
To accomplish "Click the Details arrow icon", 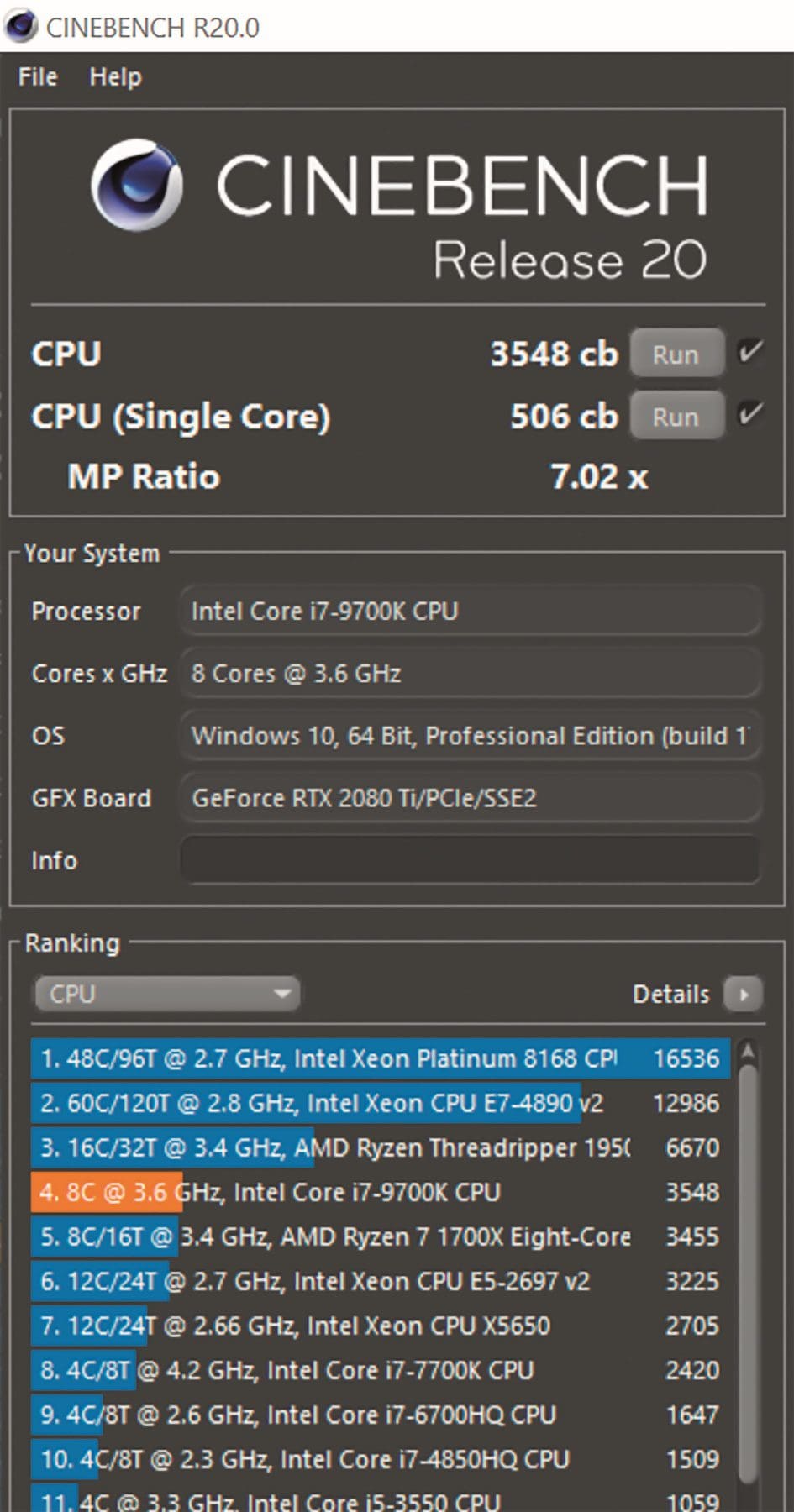I will click(743, 994).
